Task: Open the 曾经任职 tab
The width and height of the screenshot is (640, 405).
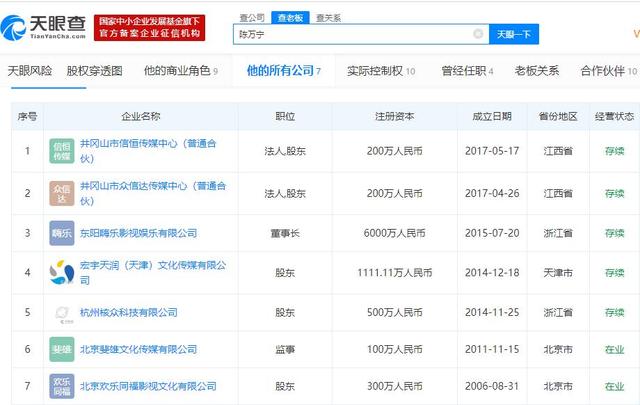Action: click(467, 71)
